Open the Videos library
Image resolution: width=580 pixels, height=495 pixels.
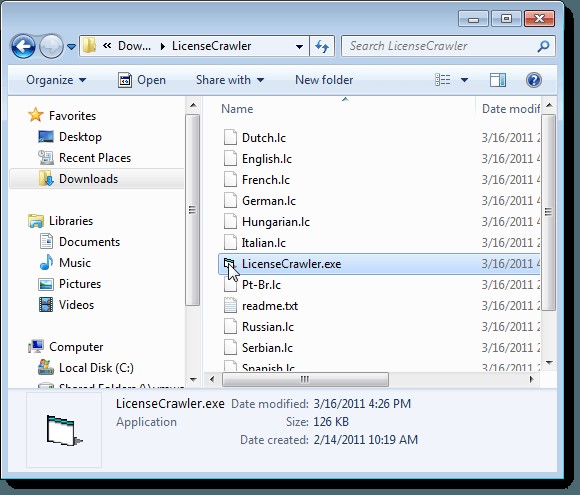66,305
